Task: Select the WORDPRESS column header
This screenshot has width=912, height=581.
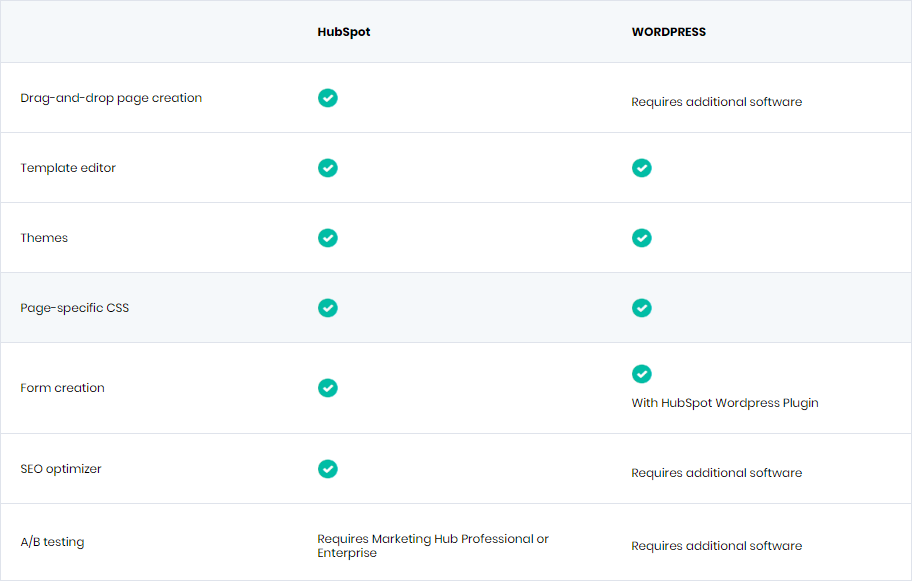Action: coord(668,32)
